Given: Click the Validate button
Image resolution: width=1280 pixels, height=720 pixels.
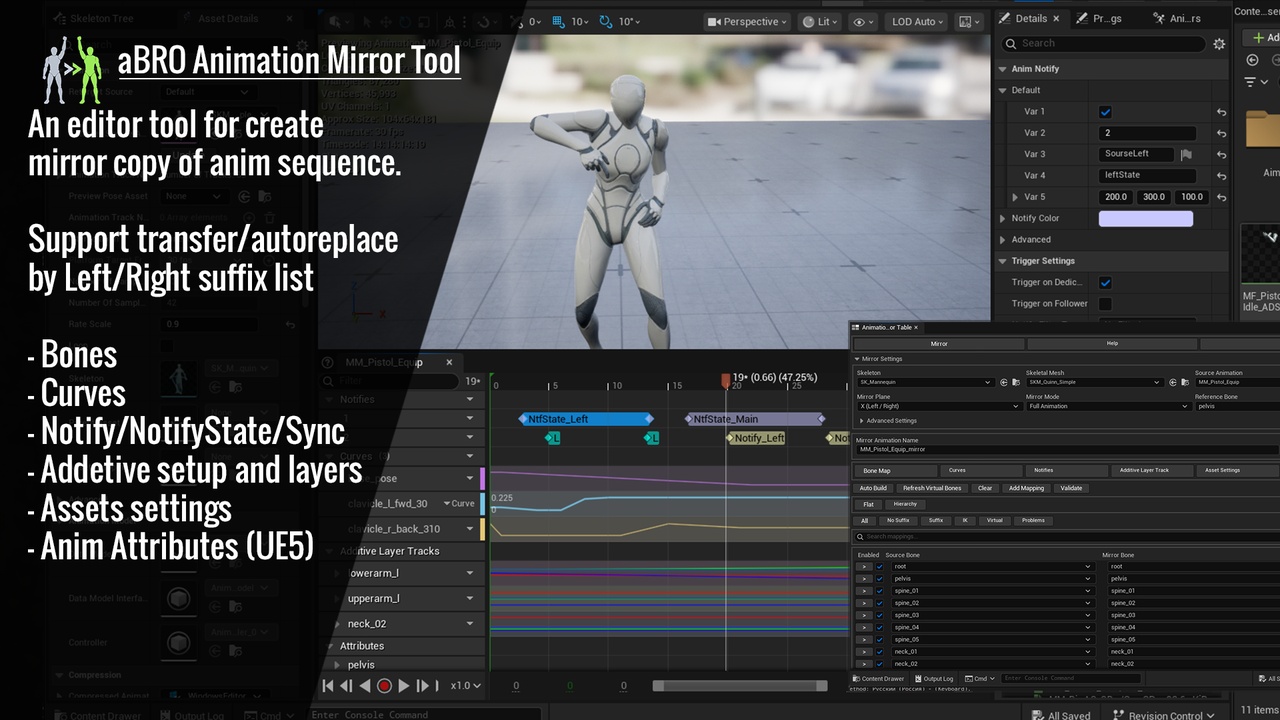Looking at the screenshot, I should point(1071,488).
